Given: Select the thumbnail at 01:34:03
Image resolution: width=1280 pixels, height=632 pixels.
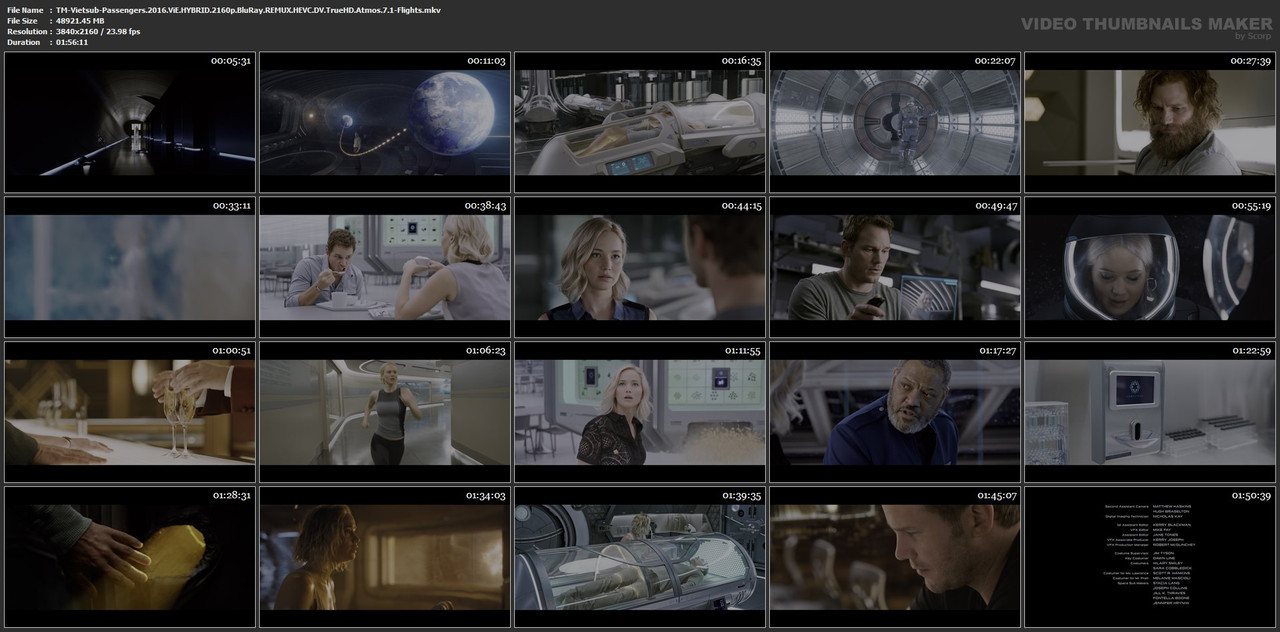Looking at the screenshot, I should 385,556.
